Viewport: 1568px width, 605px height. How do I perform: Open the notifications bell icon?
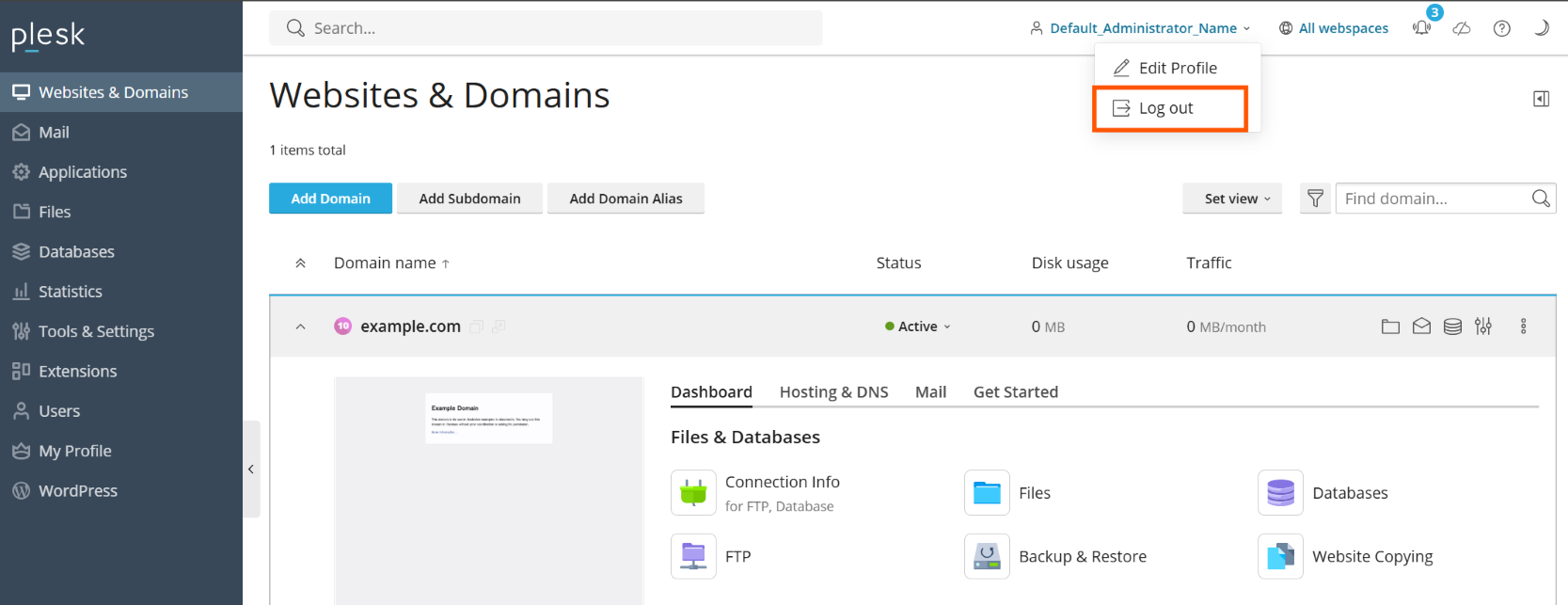click(1421, 28)
